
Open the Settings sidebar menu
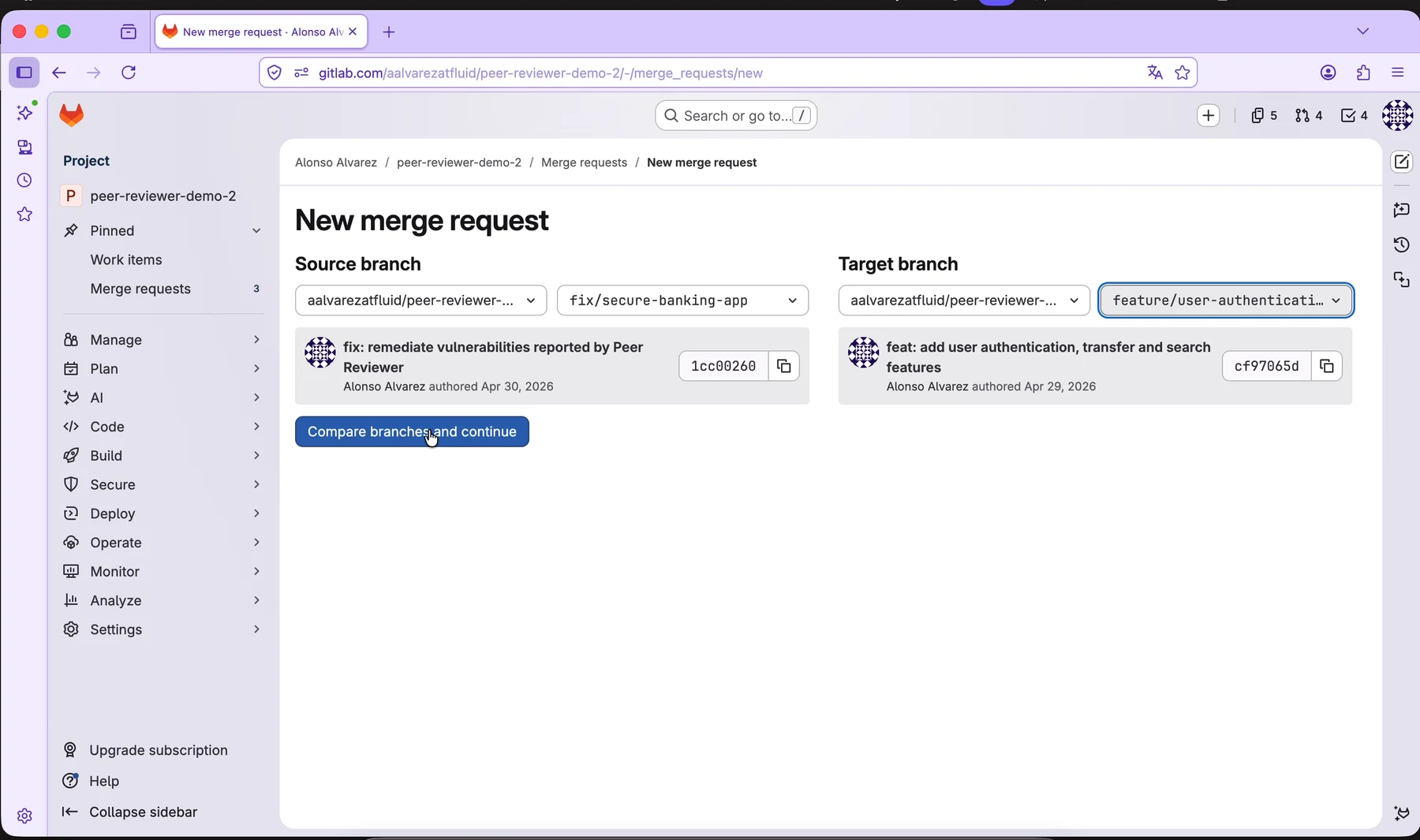click(162, 629)
